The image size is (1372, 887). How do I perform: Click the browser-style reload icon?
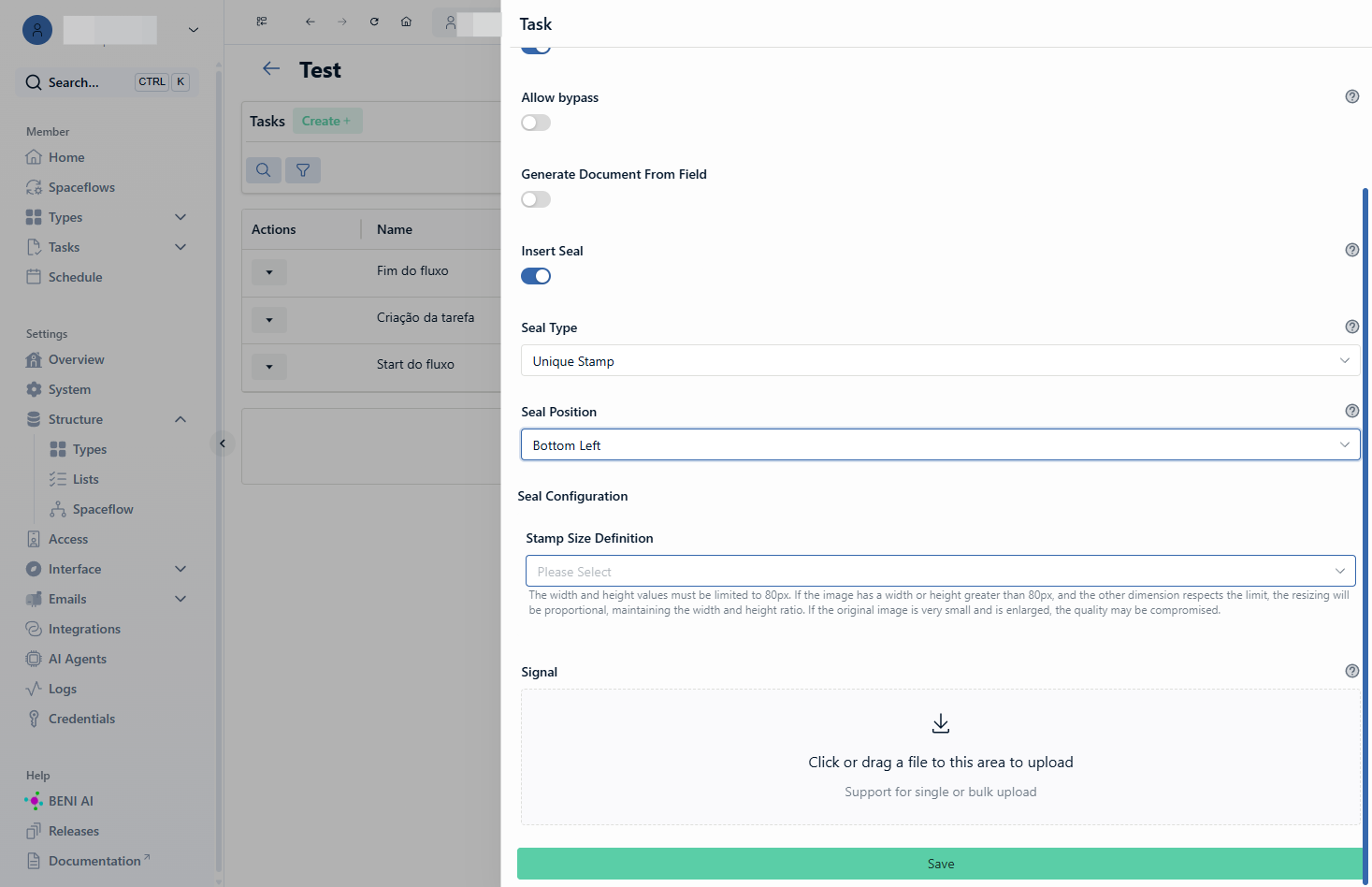374,22
